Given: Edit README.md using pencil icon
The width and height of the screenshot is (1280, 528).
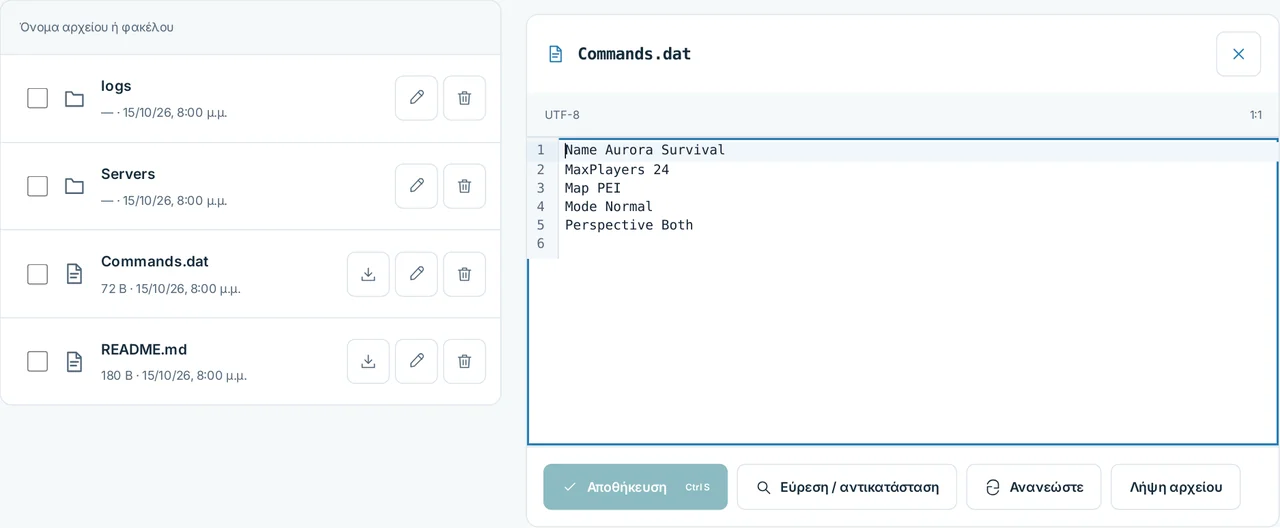Looking at the screenshot, I should [x=416, y=361].
